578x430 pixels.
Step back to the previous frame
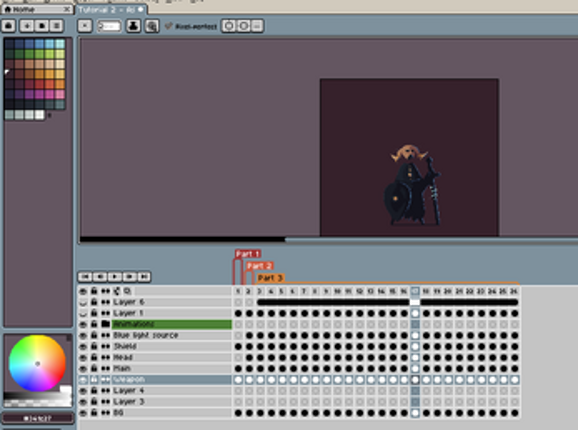point(100,276)
